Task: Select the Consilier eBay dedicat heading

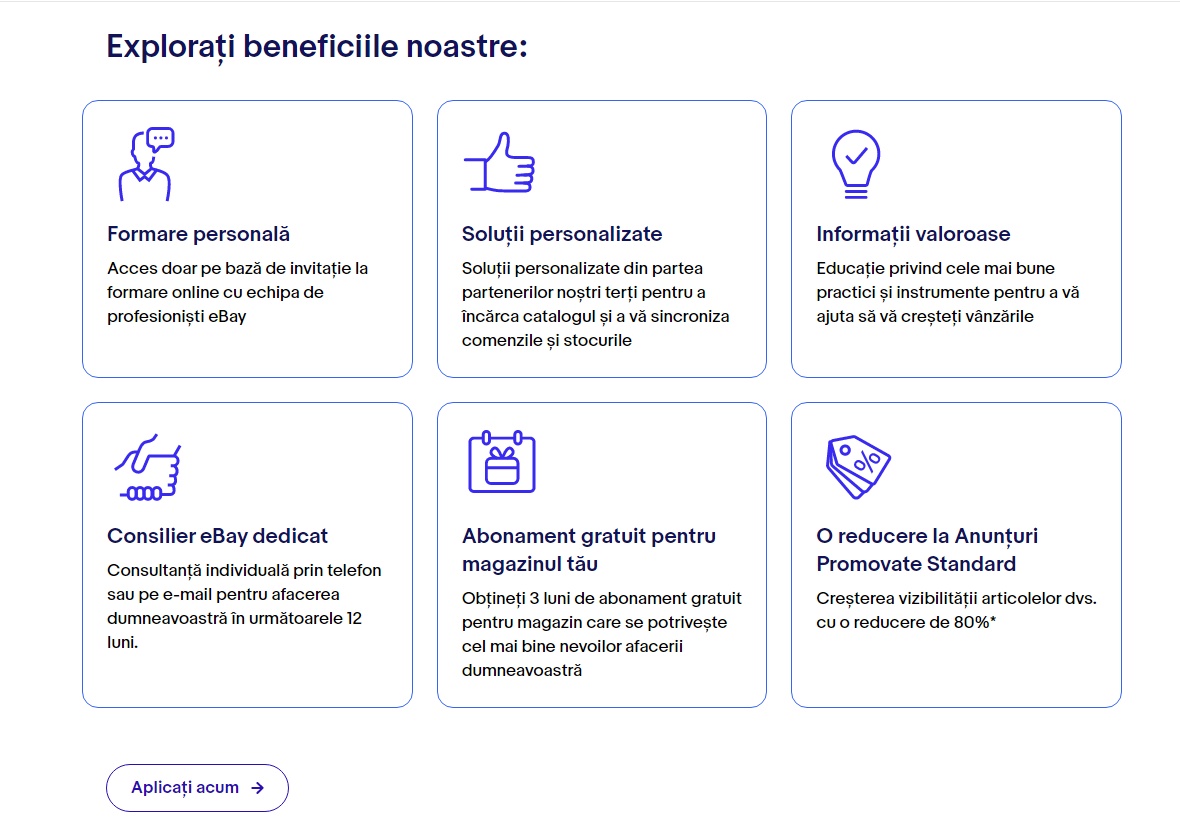Action: pyautogui.click(x=217, y=536)
